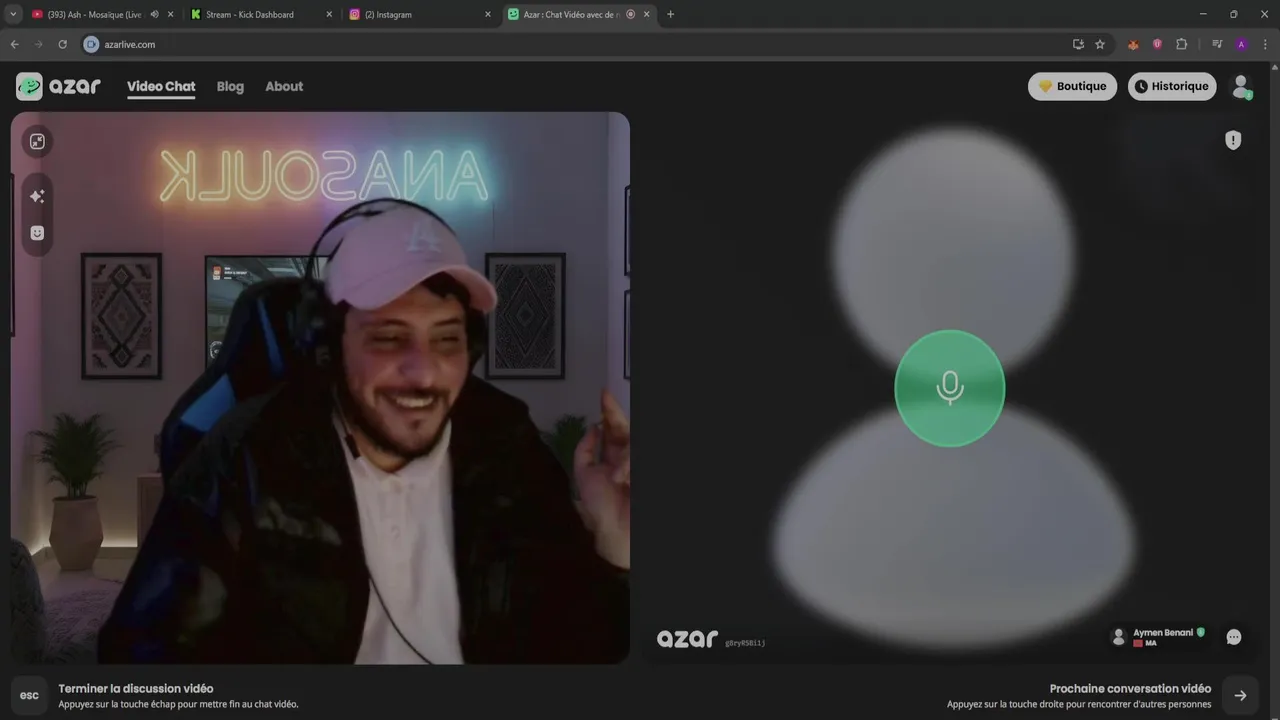Screen dimensions: 1280x720
Task: Focus the address bar showing azarlive.com
Action: (580, 44)
